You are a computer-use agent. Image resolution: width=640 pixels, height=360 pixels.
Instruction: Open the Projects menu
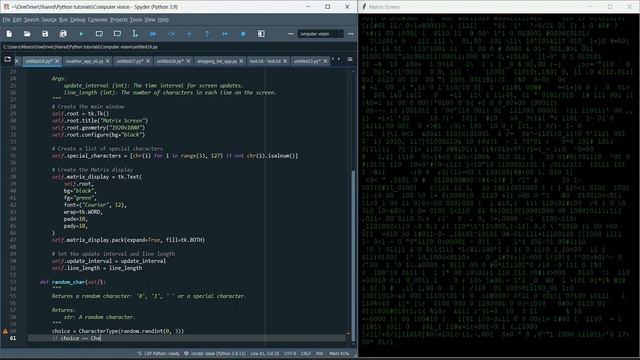[x=119, y=20]
